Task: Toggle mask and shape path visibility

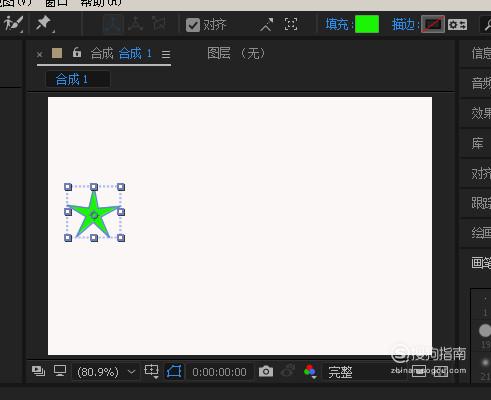Action: click(174, 371)
